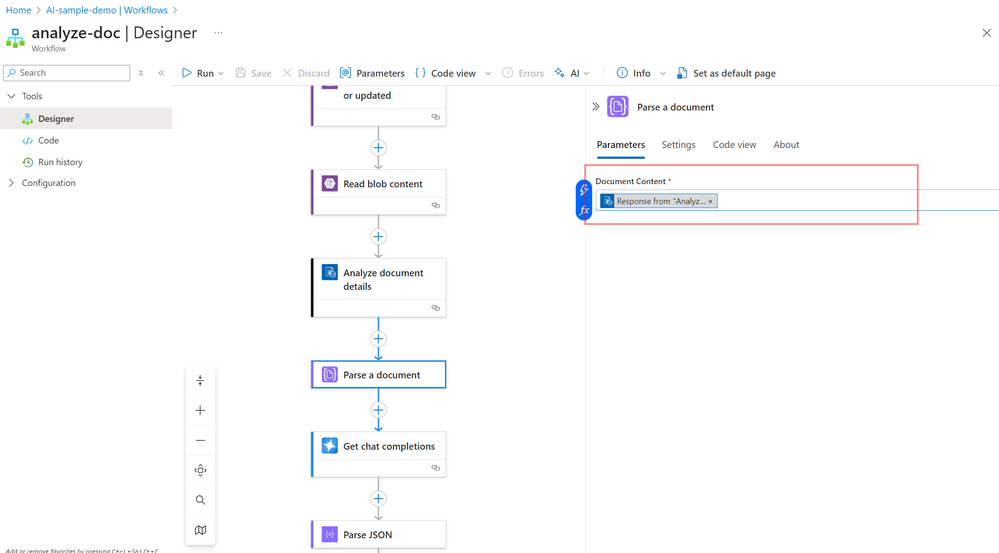This screenshot has width=999, height=553.
Task: Switch to the Settings tab
Action: coord(679,145)
